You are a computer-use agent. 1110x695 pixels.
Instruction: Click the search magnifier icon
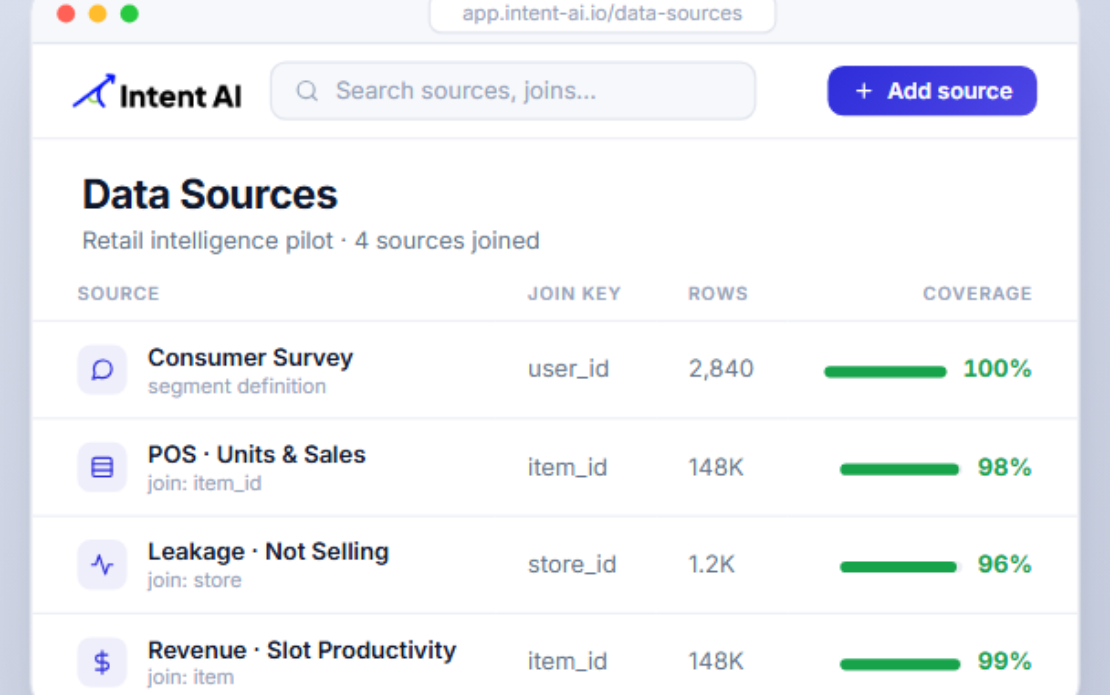pyautogui.click(x=307, y=91)
